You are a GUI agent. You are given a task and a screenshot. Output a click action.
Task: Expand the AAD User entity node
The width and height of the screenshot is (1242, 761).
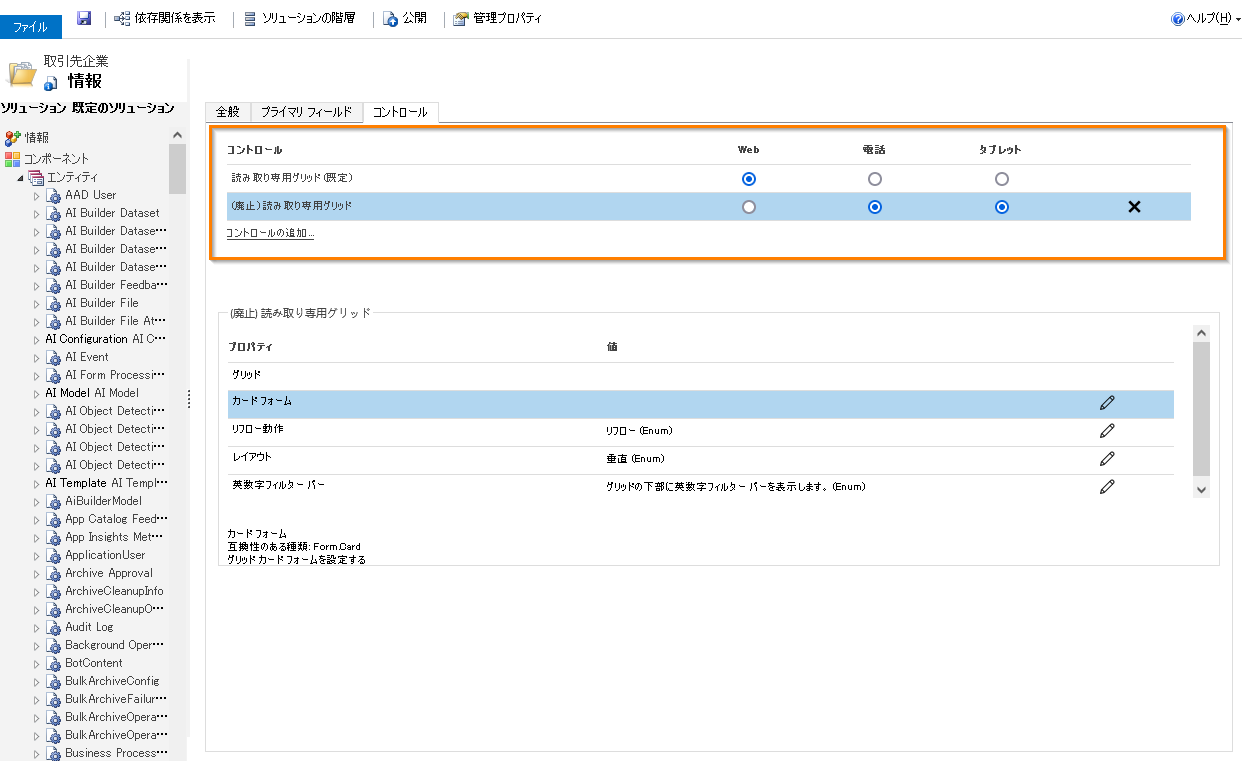pyautogui.click(x=37, y=196)
